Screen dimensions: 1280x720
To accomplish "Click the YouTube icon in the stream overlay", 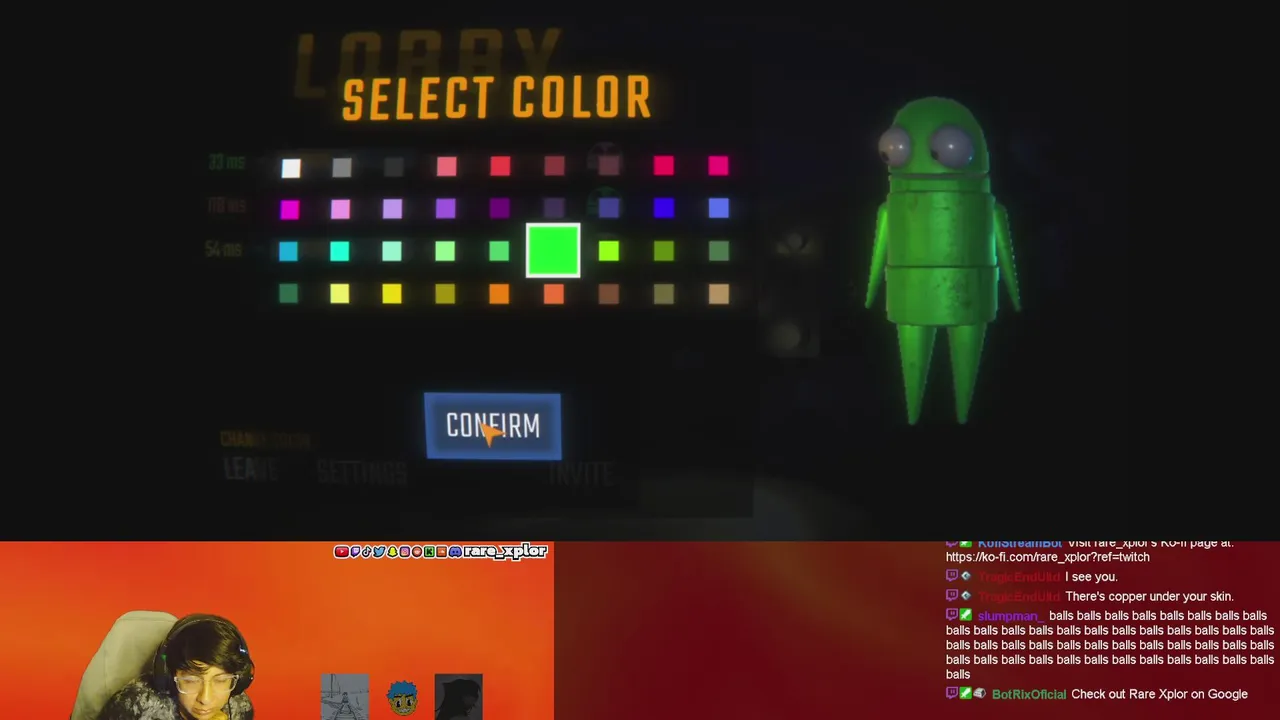I will [x=342, y=552].
